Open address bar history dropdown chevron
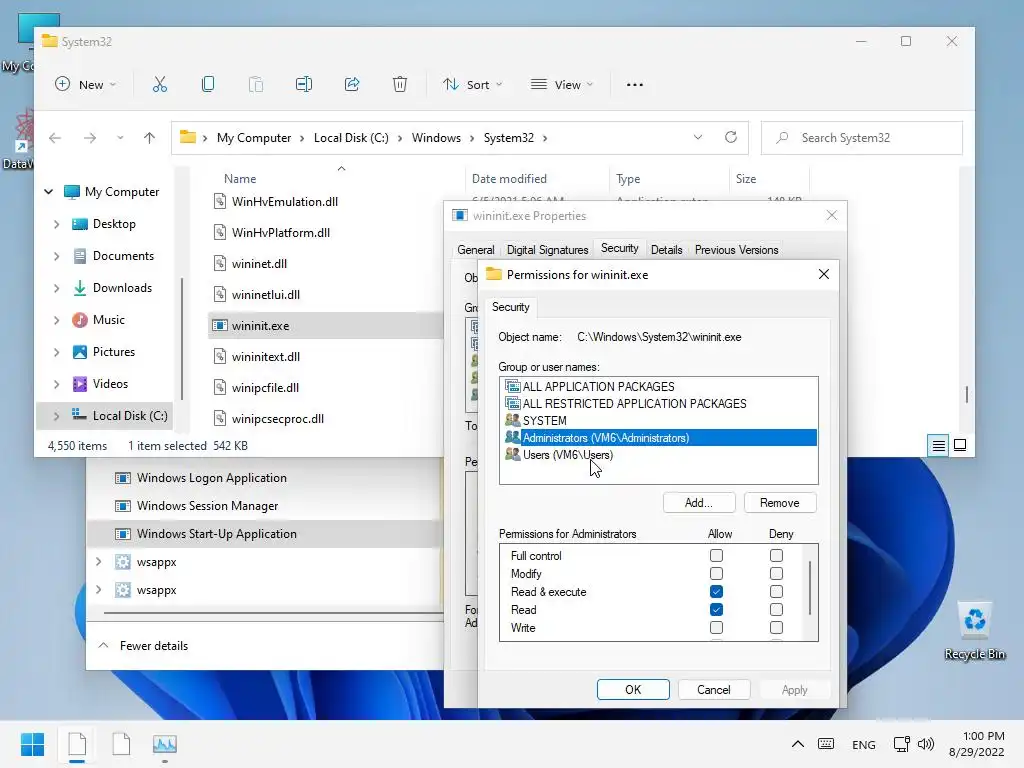The image size is (1024, 768). (697, 137)
